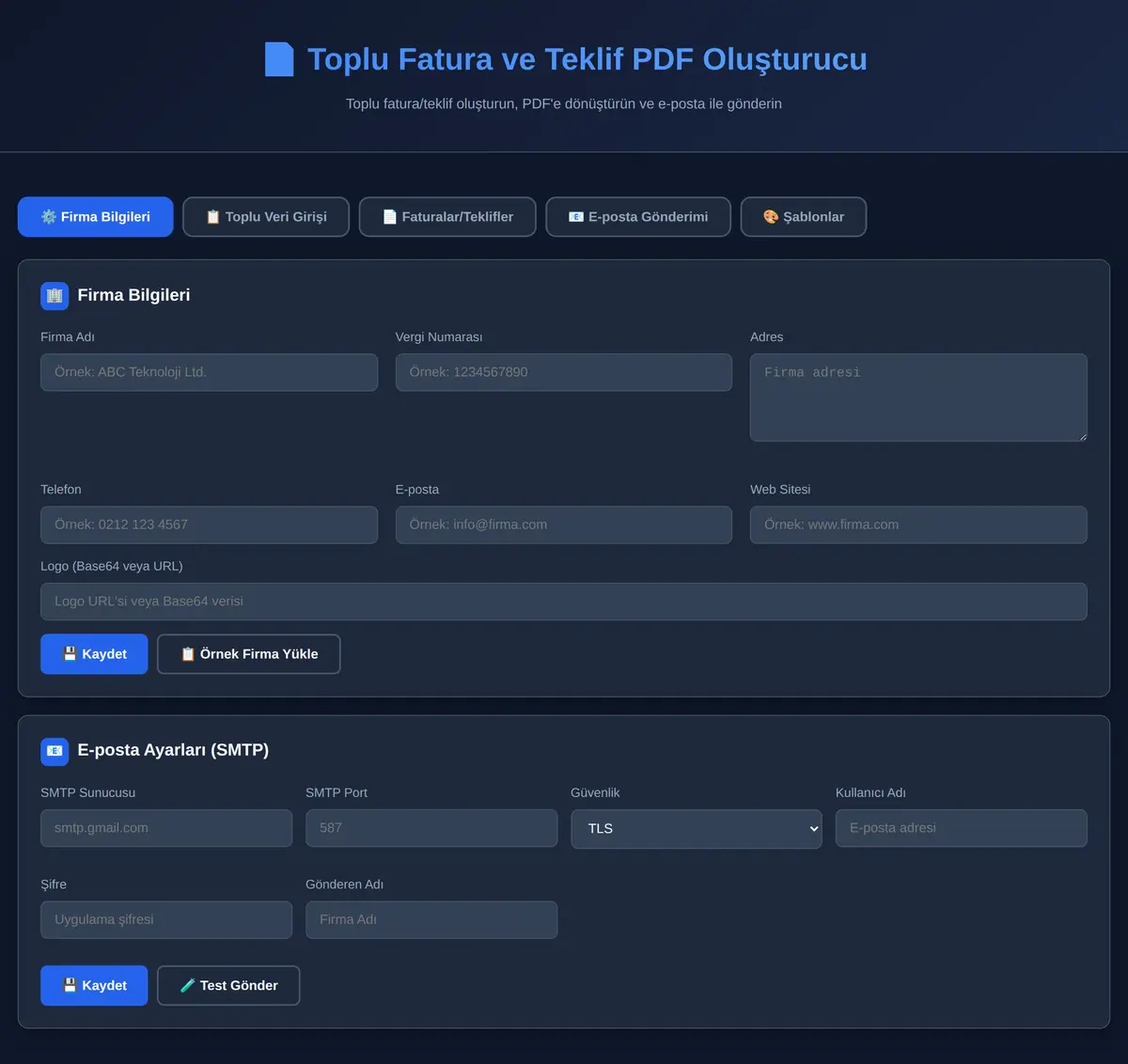
Task: Select the Şifre password field
Action: click(166, 920)
